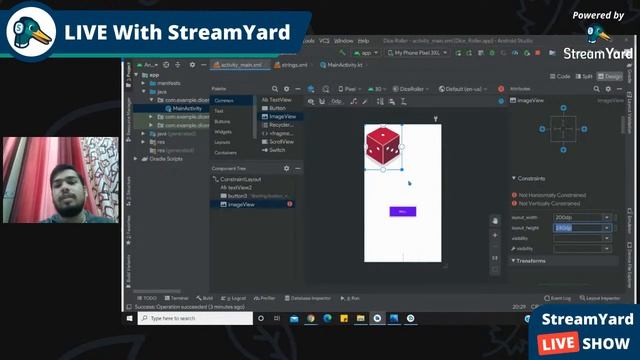Toggle the magnet autoconnect icon
This screenshot has height=360, width=640.
click(322, 101)
